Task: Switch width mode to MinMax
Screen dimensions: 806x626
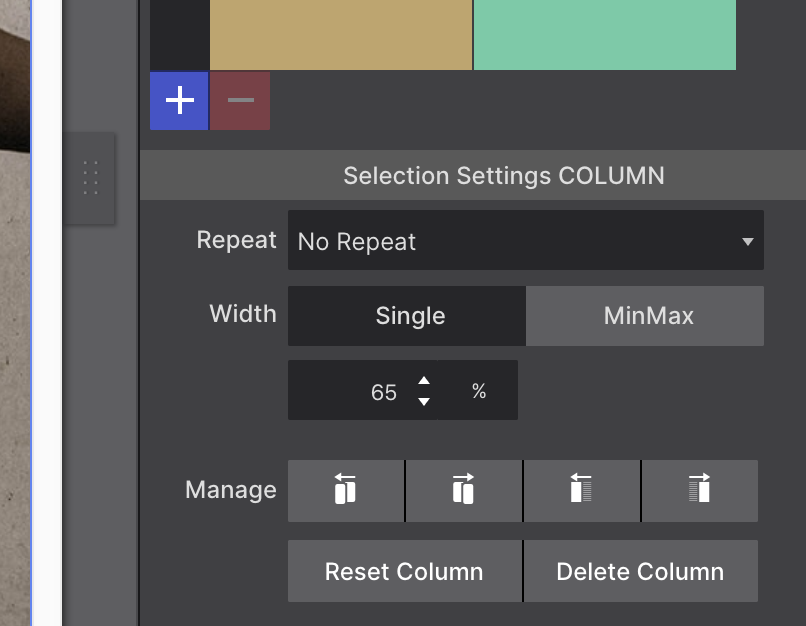Action: click(x=645, y=316)
